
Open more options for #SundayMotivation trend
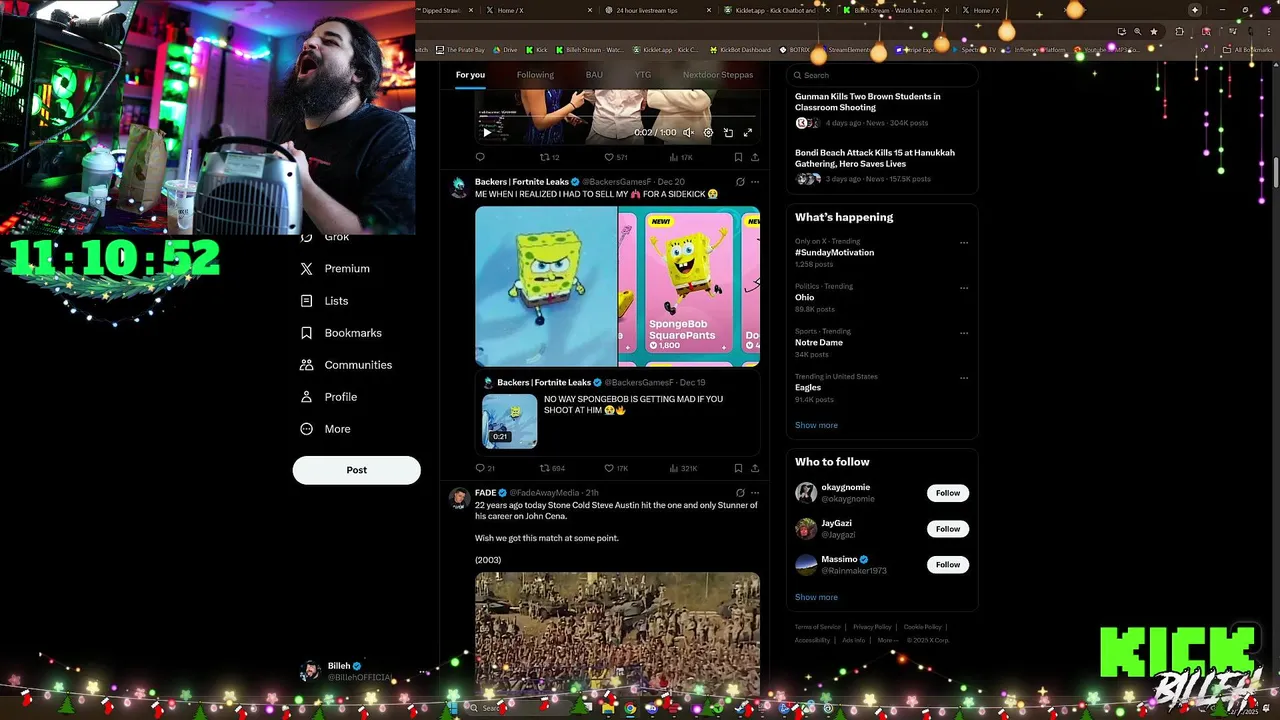tap(964, 242)
